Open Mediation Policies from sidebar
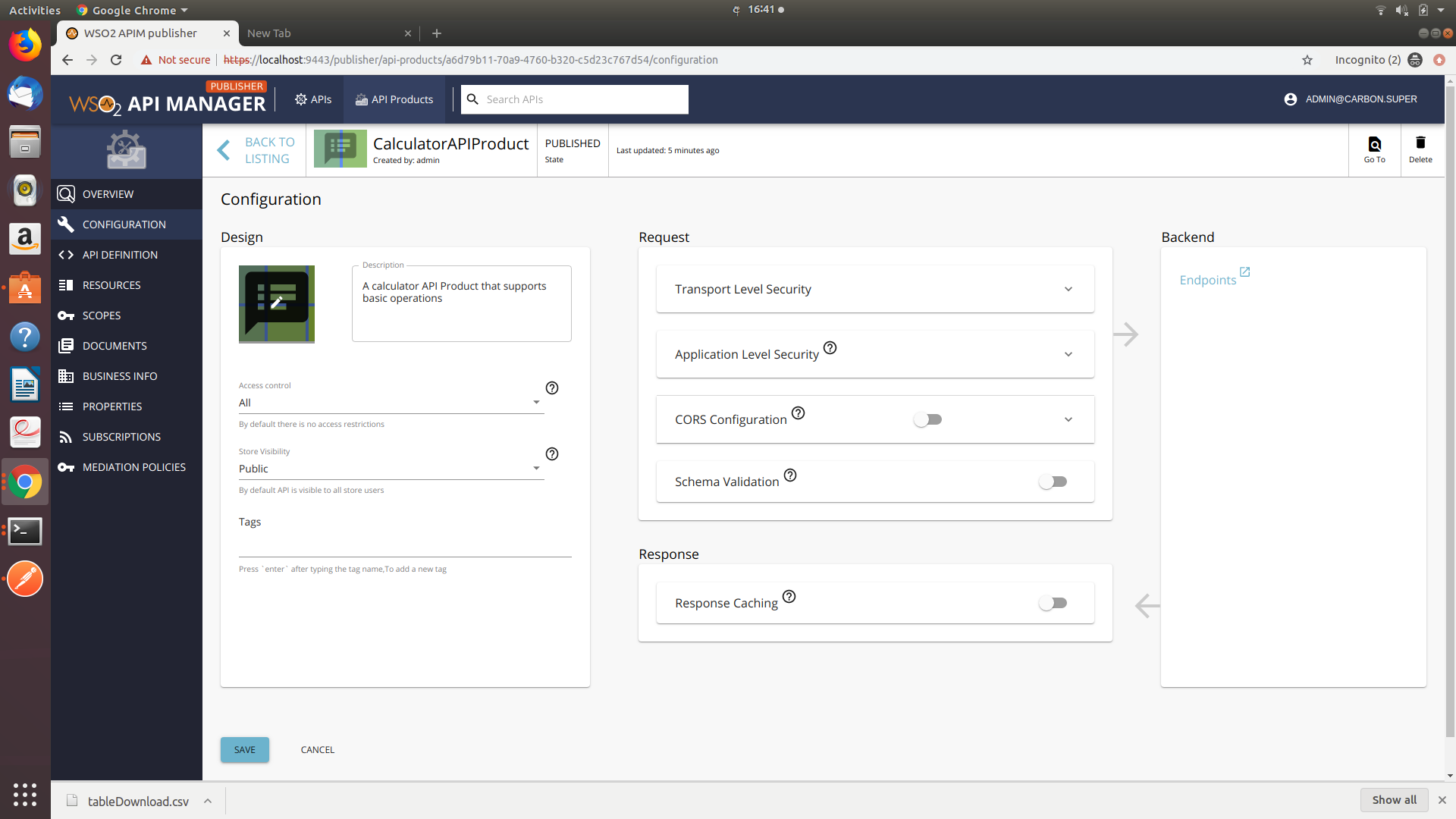1456x819 pixels. [x=134, y=466]
